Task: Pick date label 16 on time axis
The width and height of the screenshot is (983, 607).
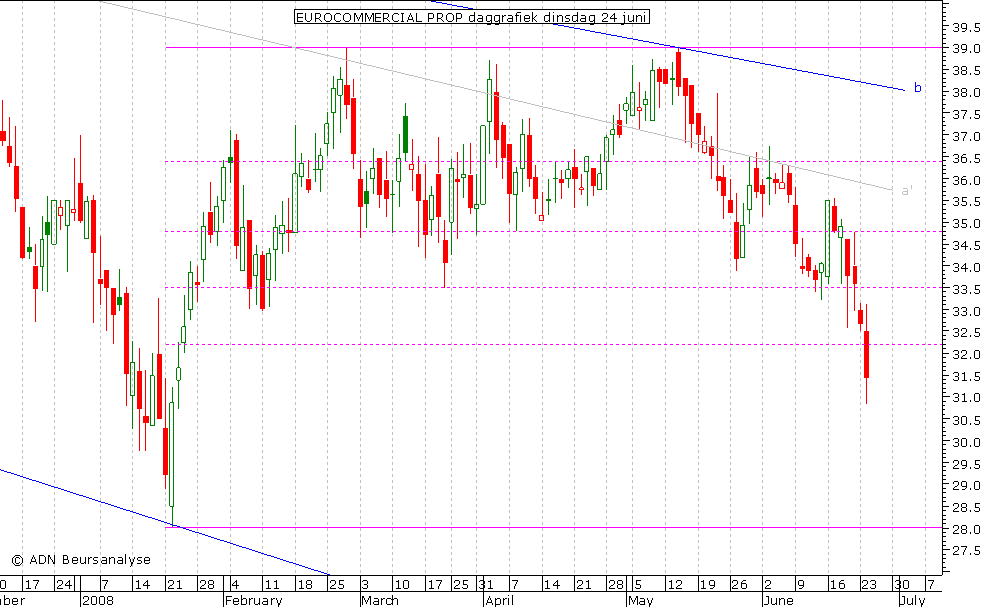Action: [x=838, y=584]
